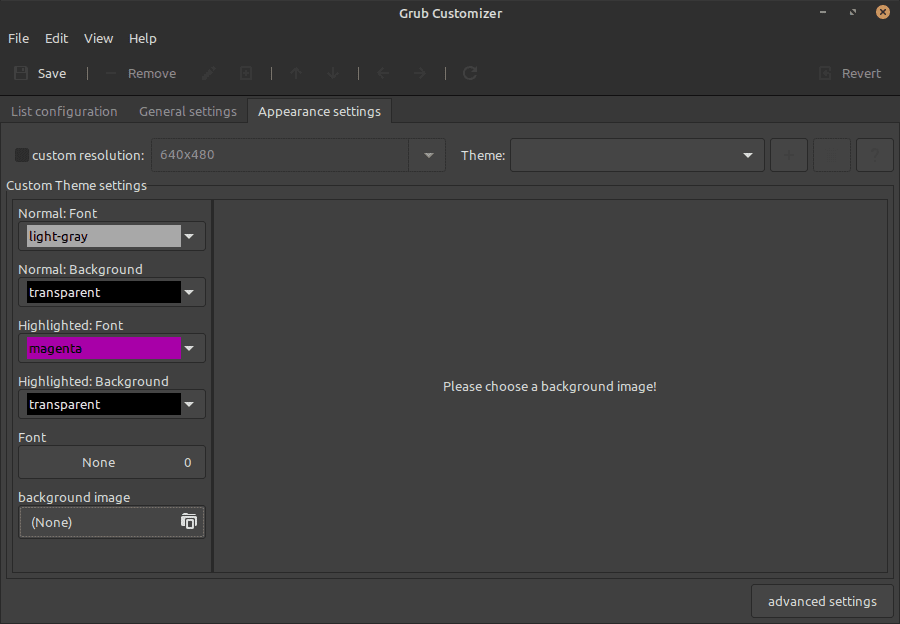The width and height of the screenshot is (900, 624).
Task: Click the edit pencil toolbar icon
Action: point(209,73)
